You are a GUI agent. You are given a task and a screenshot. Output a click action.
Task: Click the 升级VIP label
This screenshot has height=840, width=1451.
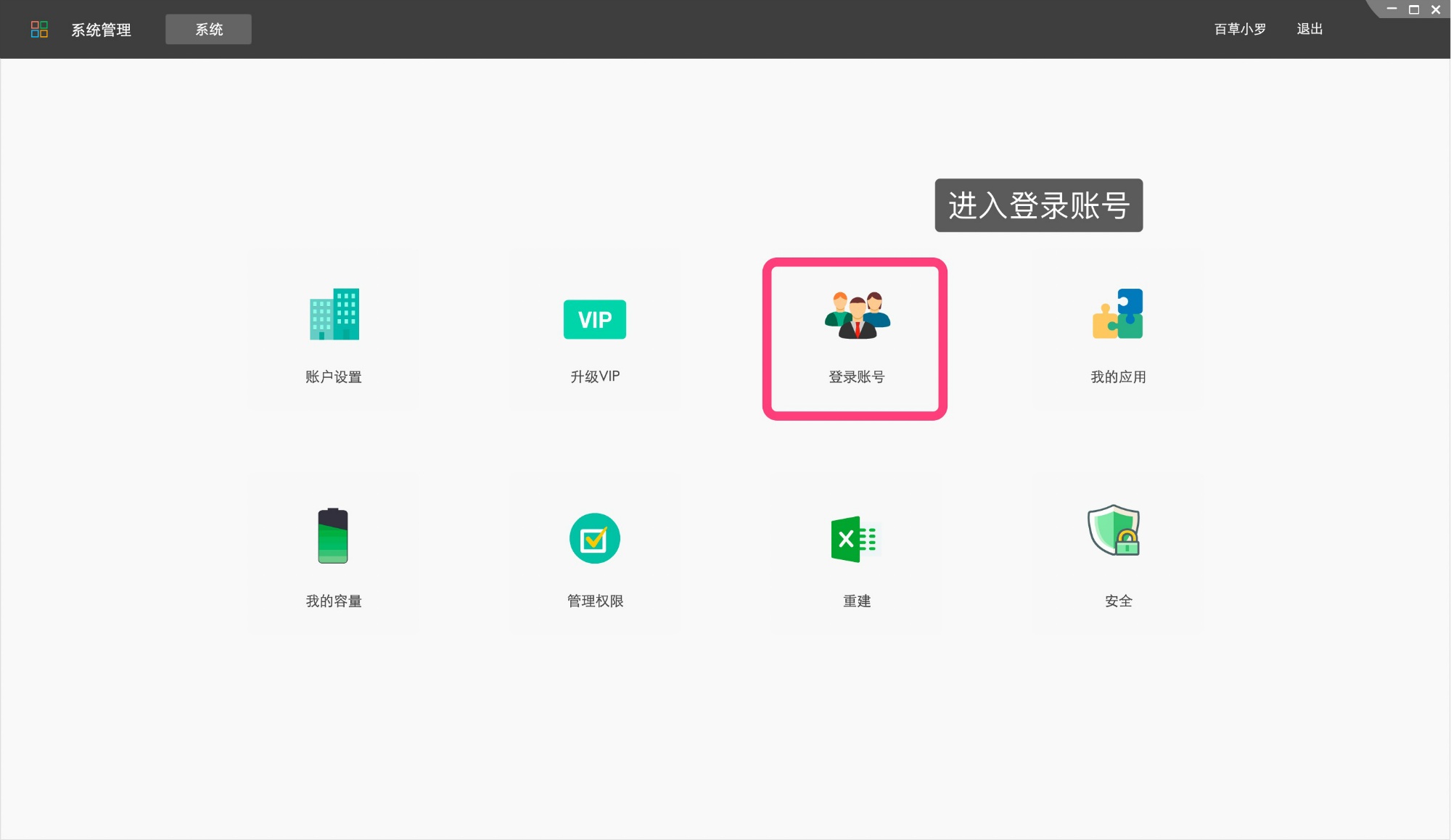pos(595,376)
